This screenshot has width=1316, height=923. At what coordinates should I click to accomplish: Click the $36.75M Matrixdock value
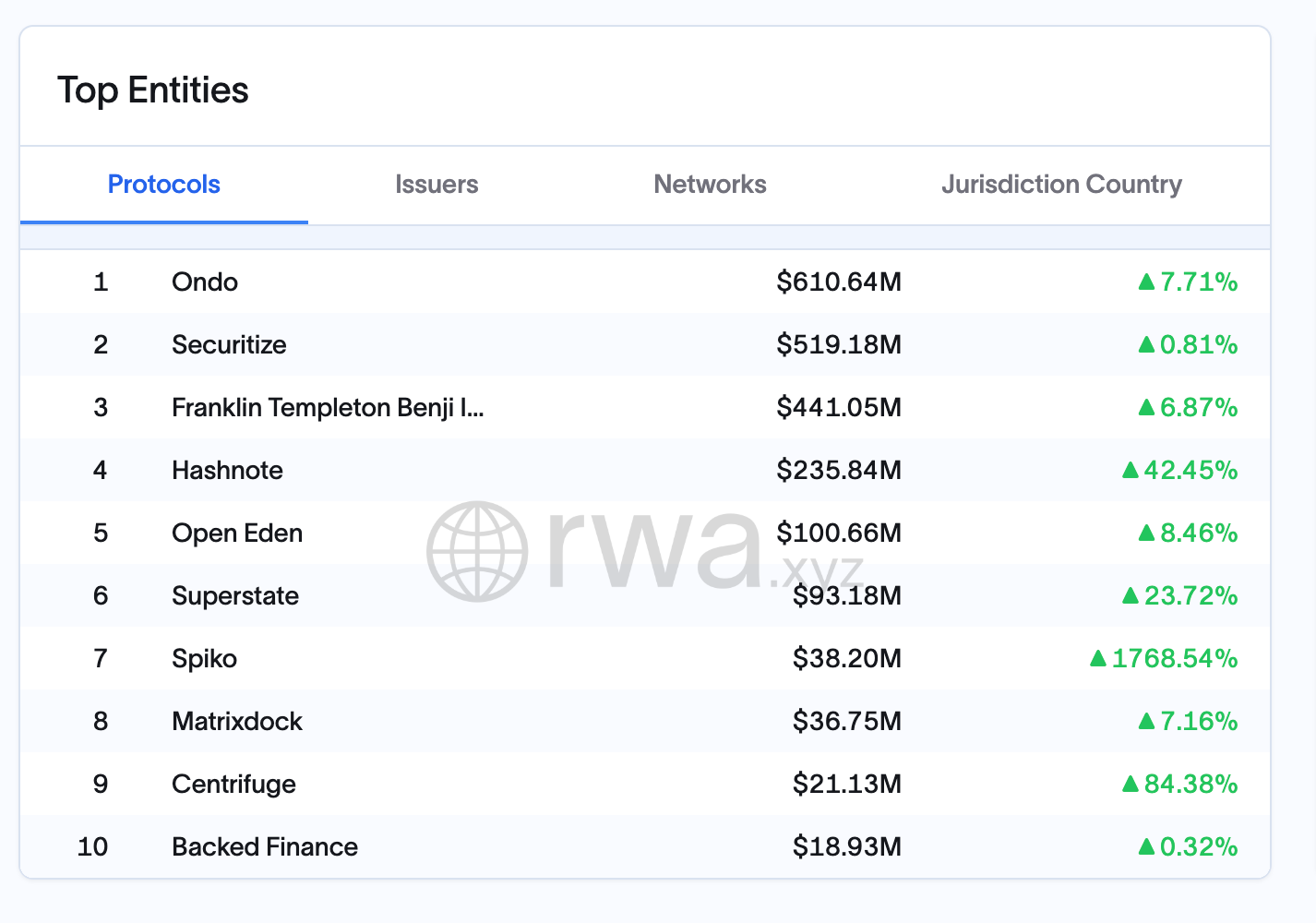click(847, 722)
